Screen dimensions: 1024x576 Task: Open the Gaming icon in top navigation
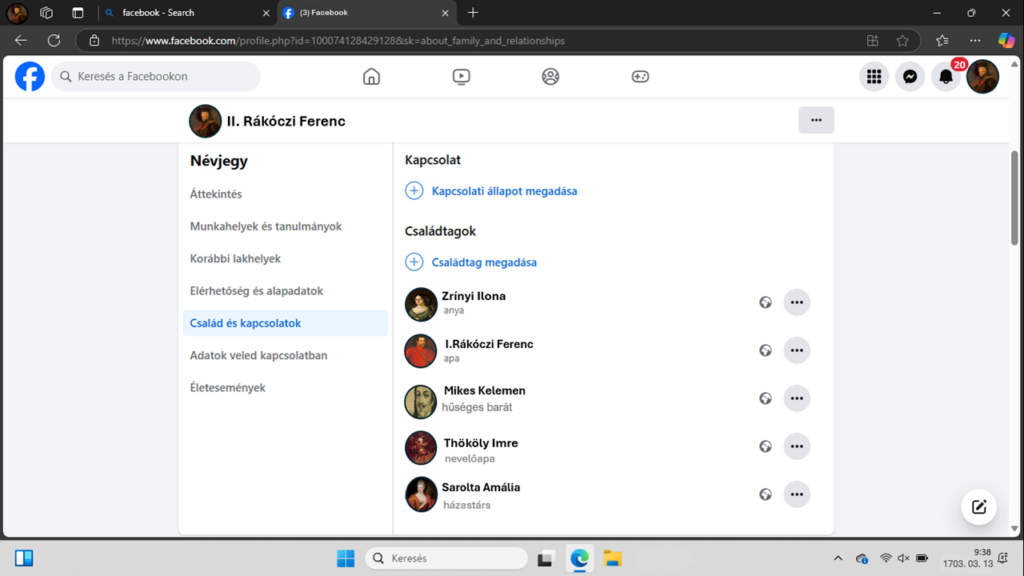[640, 76]
